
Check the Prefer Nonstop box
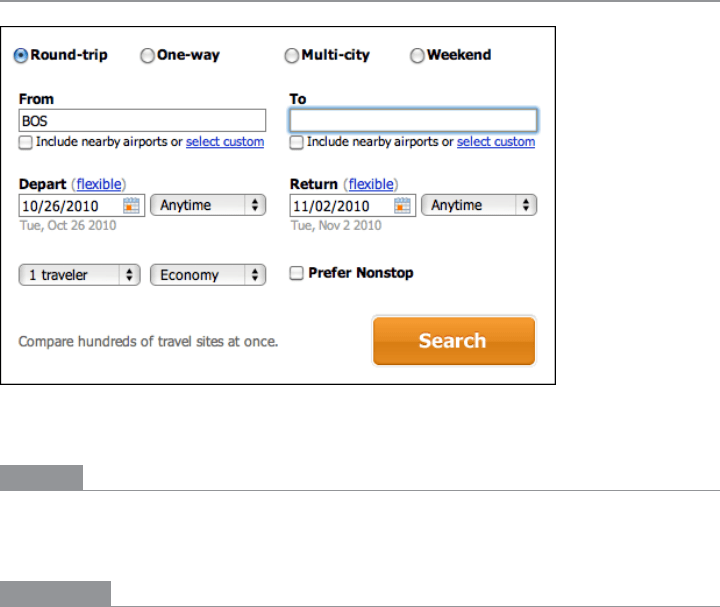(x=297, y=273)
